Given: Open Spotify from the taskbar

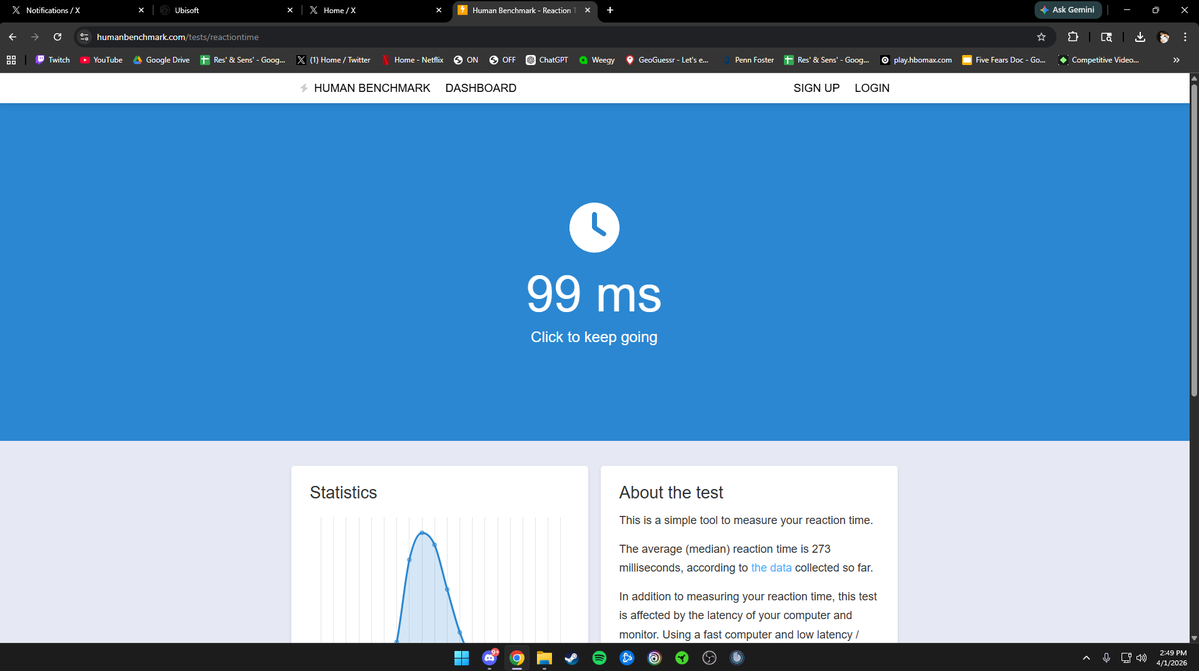Looking at the screenshot, I should [600, 658].
